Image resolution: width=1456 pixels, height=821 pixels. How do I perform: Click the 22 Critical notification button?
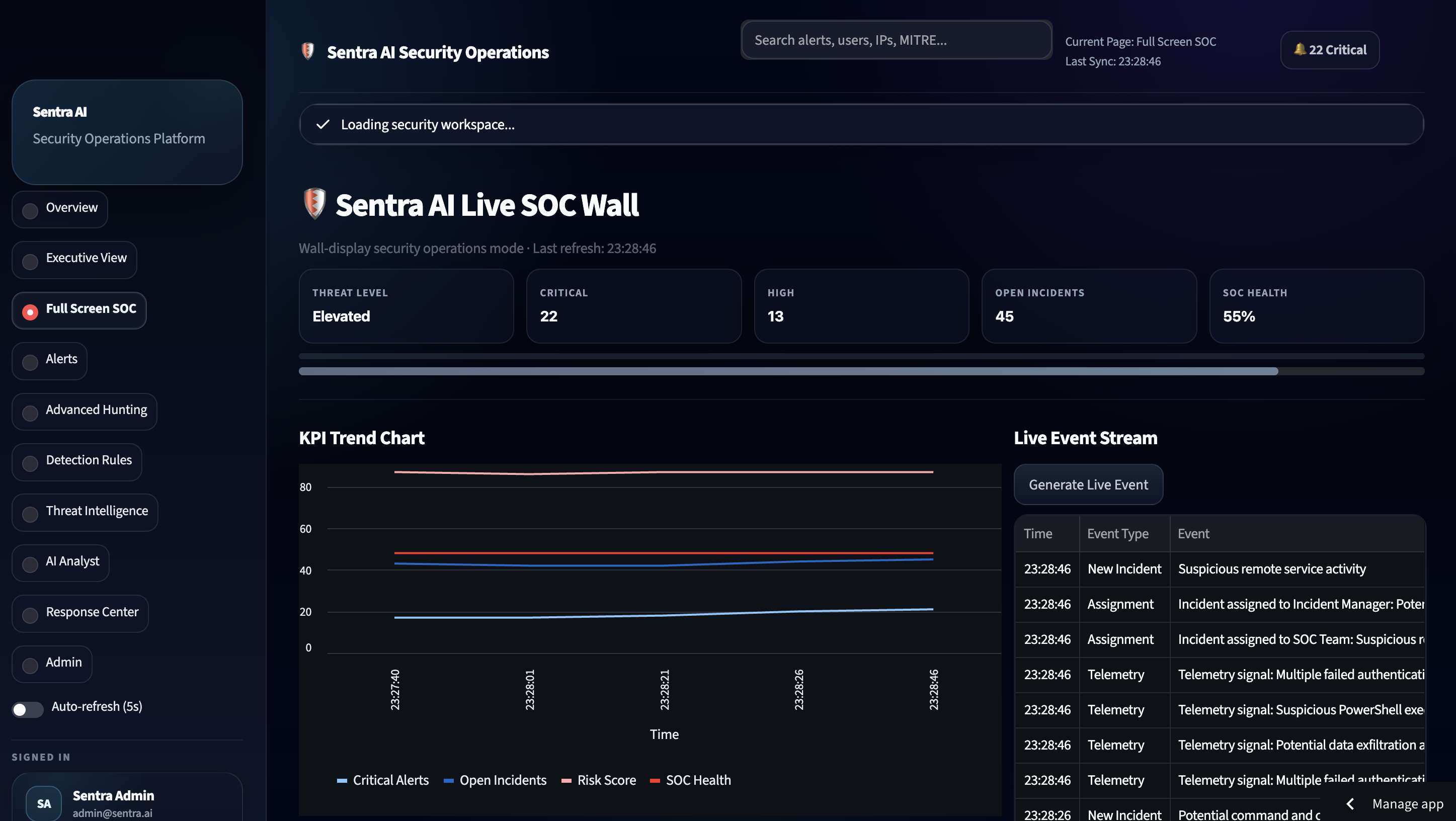tap(1329, 50)
